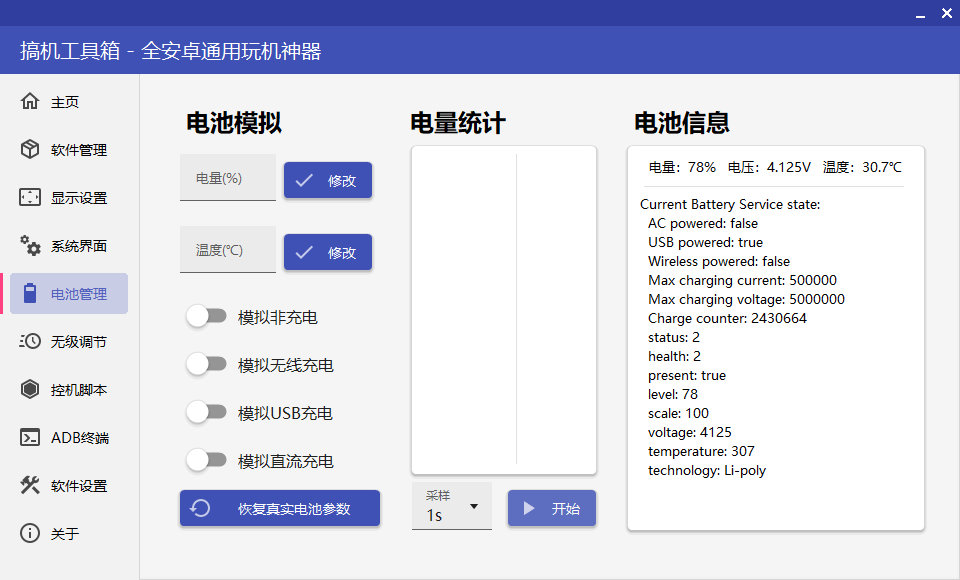The image size is (960, 580).
Task: Close the 搞机工具箱 window
Action: tap(947, 13)
